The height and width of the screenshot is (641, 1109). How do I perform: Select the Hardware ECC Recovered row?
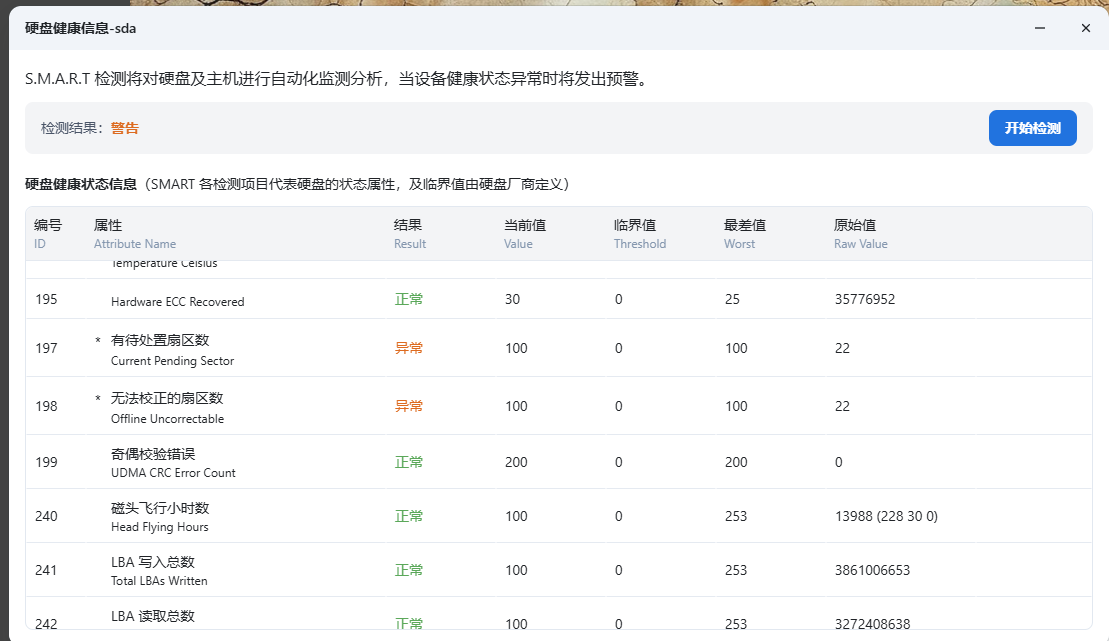coord(177,301)
